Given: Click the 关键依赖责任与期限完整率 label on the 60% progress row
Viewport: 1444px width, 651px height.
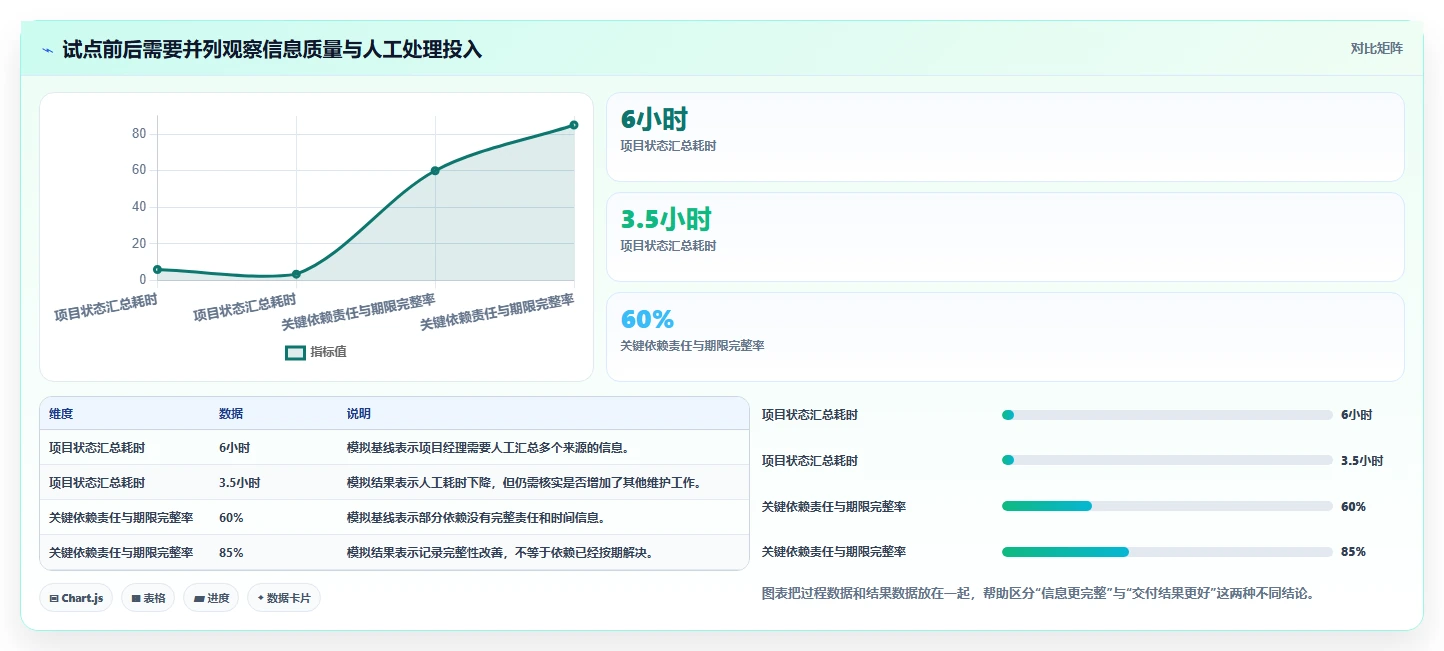Looking at the screenshot, I should tap(834, 507).
